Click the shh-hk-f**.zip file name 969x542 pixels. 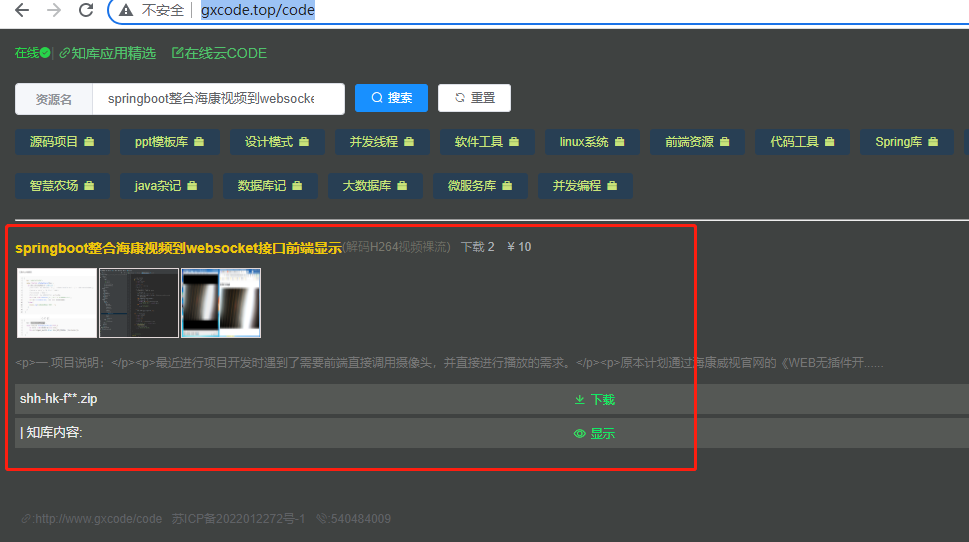(x=59, y=399)
